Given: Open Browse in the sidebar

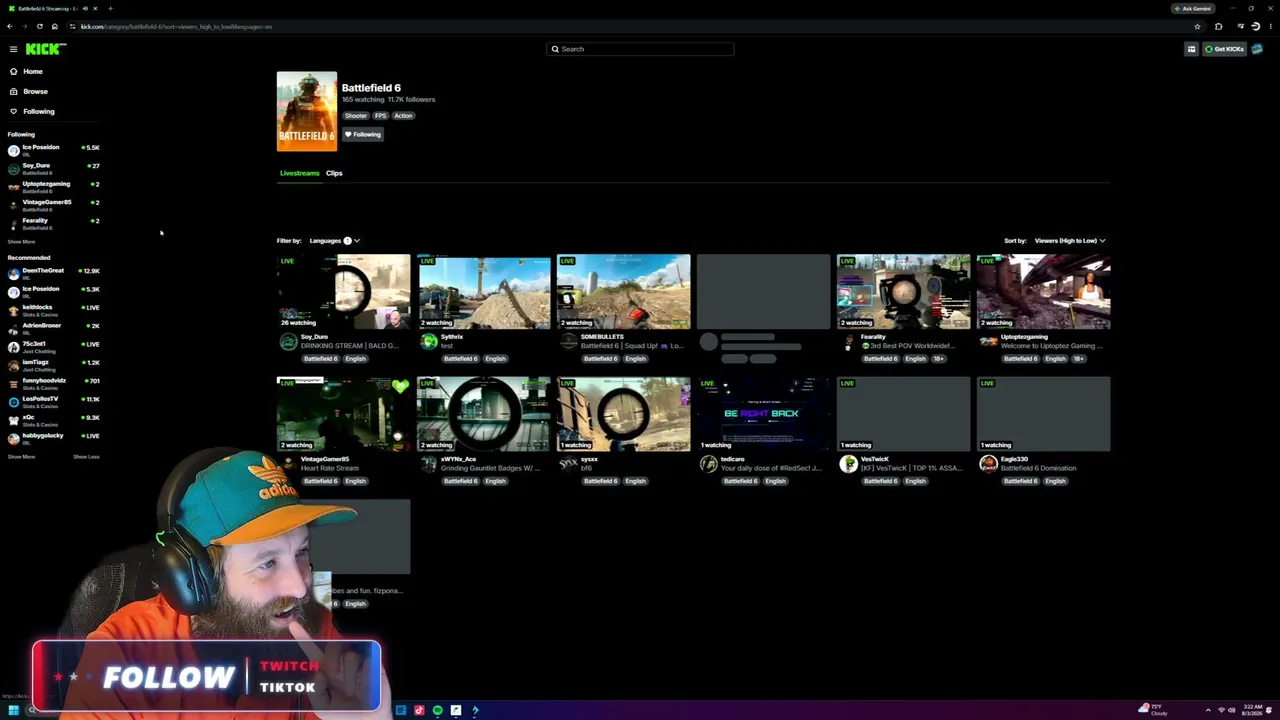Looking at the screenshot, I should pyautogui.click(x=35, y=91).
